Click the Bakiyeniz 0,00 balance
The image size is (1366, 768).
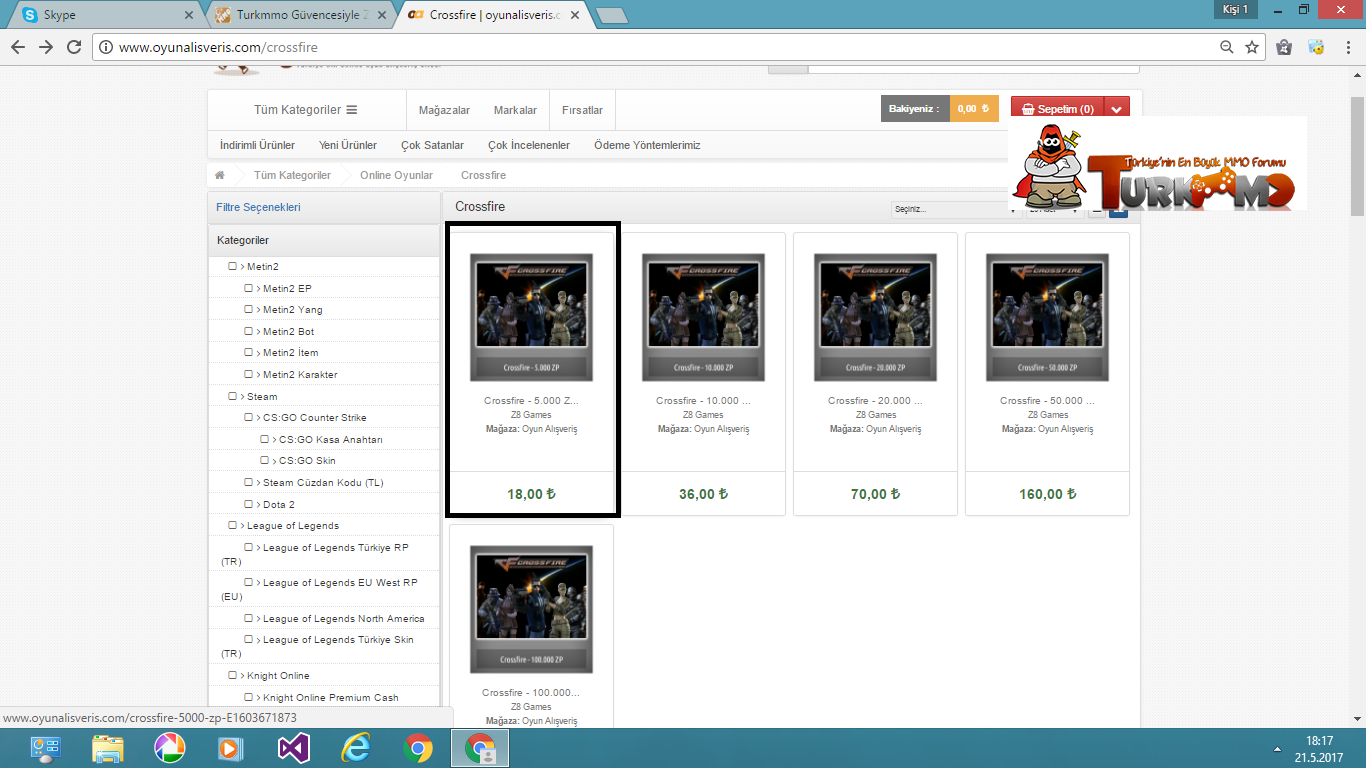pos(940,109)
